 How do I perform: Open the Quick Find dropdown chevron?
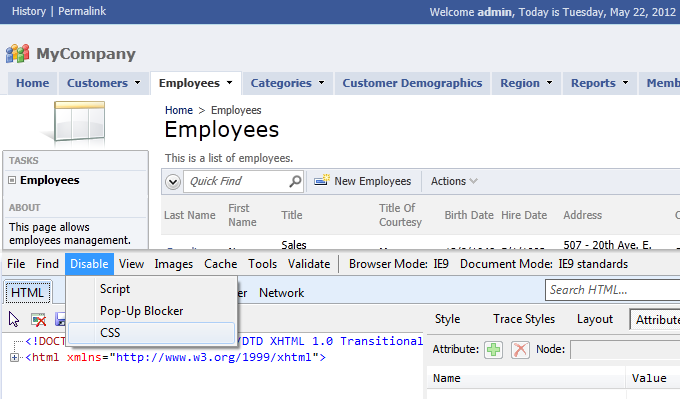[173, 181]
